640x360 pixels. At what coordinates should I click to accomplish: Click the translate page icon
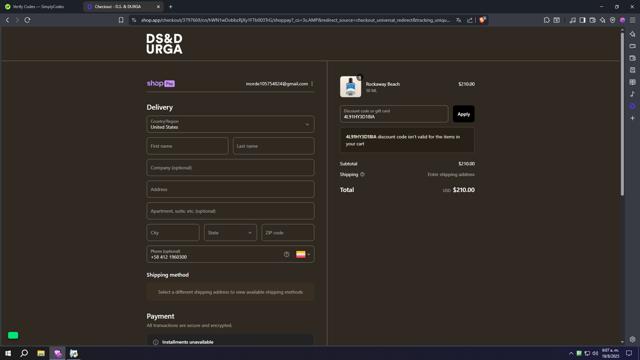[x=459, y=20]
